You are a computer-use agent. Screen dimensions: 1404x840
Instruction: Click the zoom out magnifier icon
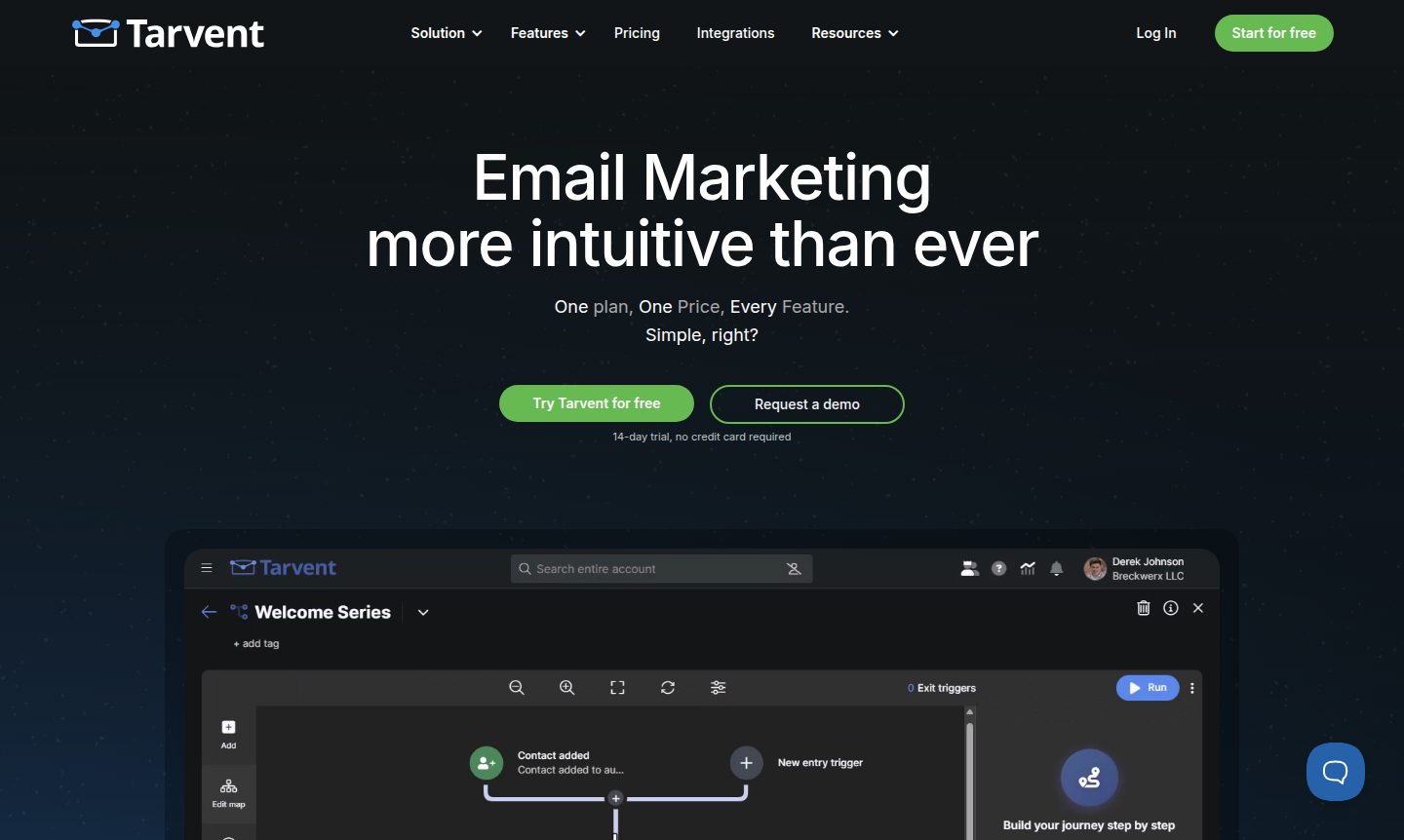pos(517,688)
